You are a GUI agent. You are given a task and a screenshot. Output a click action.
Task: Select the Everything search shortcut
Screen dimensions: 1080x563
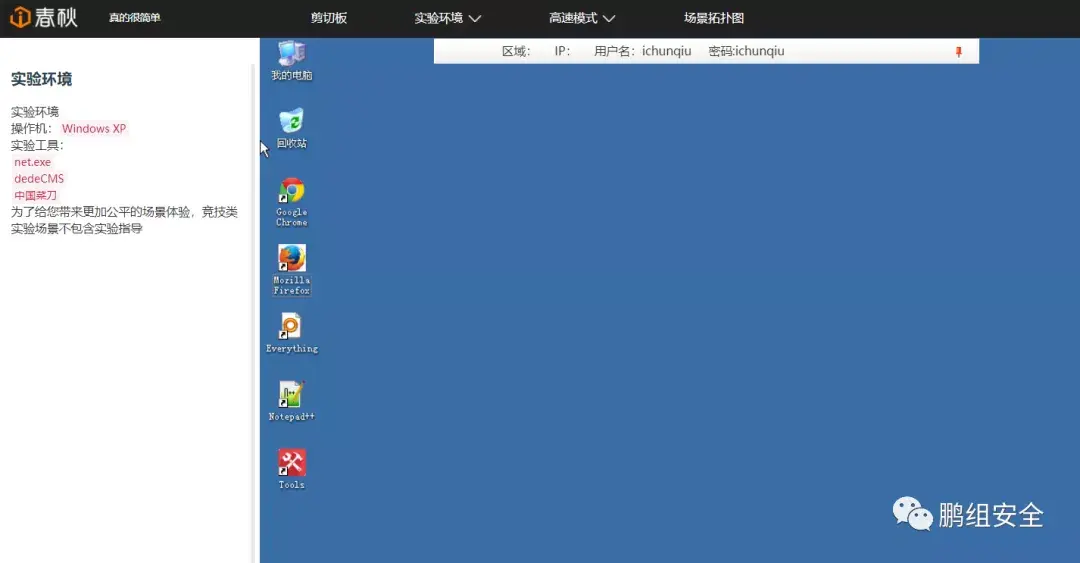[x=291, y=333]
